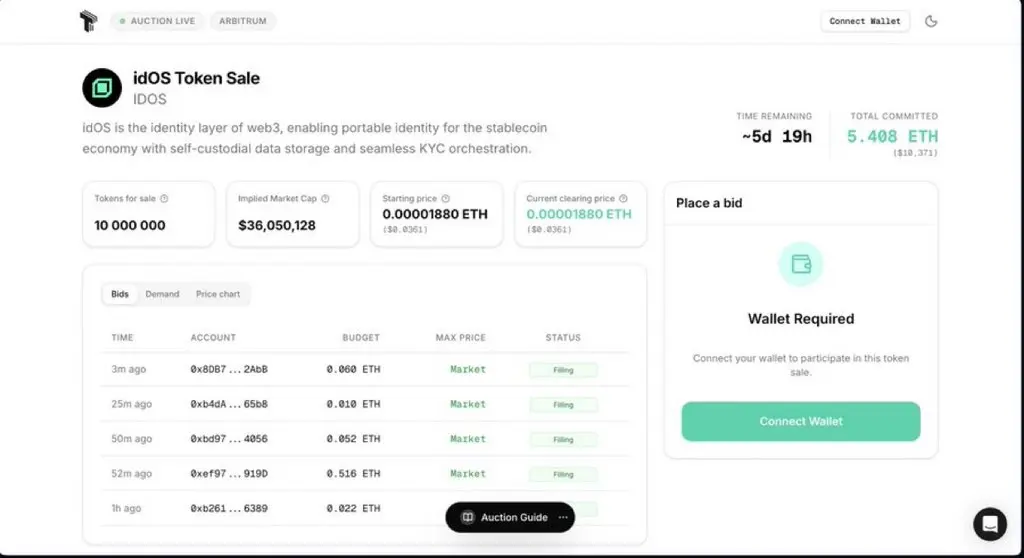Screen dimensions: 1024x558
Task: Open the Auction Guide
Action: [x=505, y=517]
